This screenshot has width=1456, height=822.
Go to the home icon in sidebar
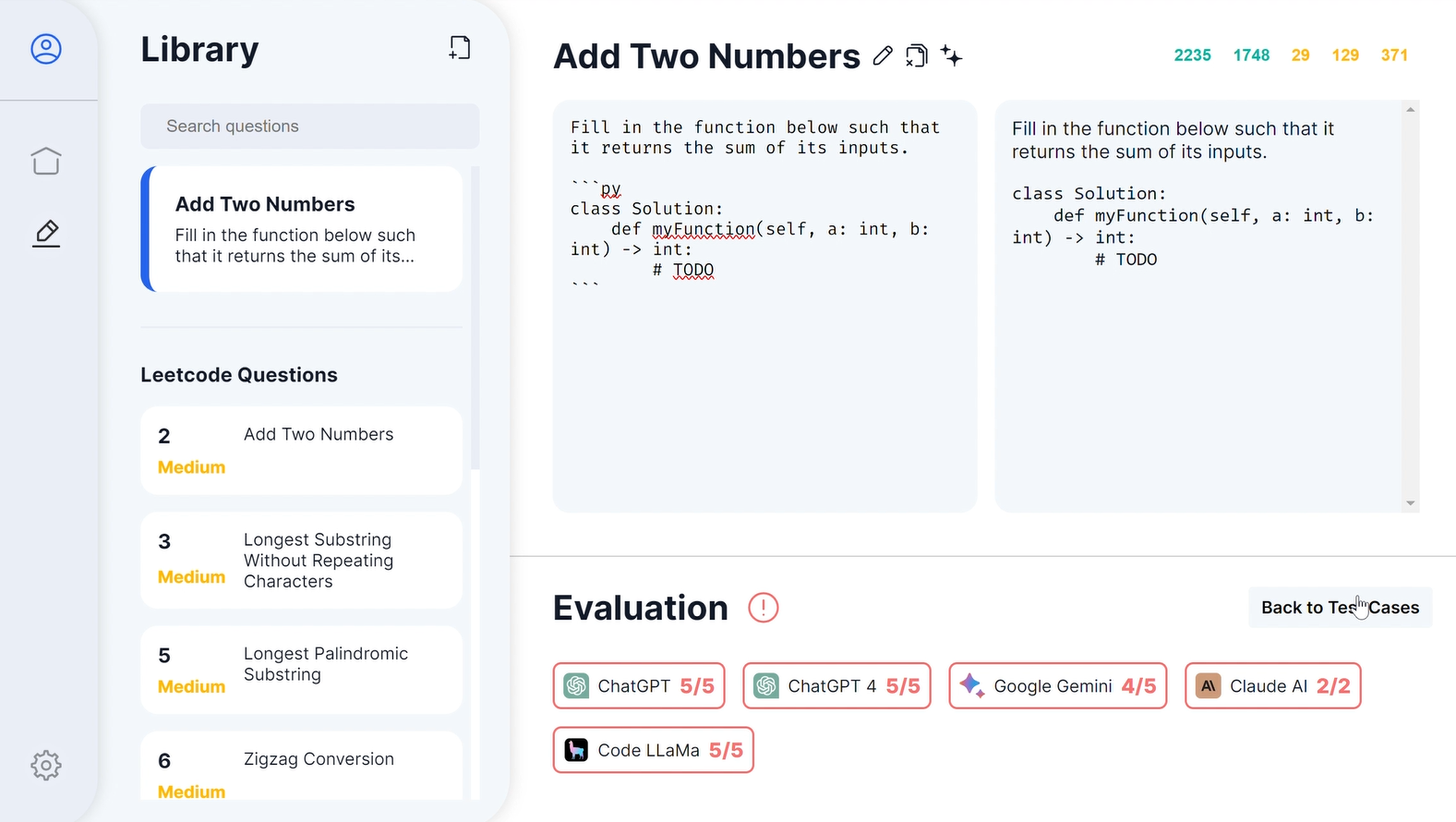[x=46, y=161]
